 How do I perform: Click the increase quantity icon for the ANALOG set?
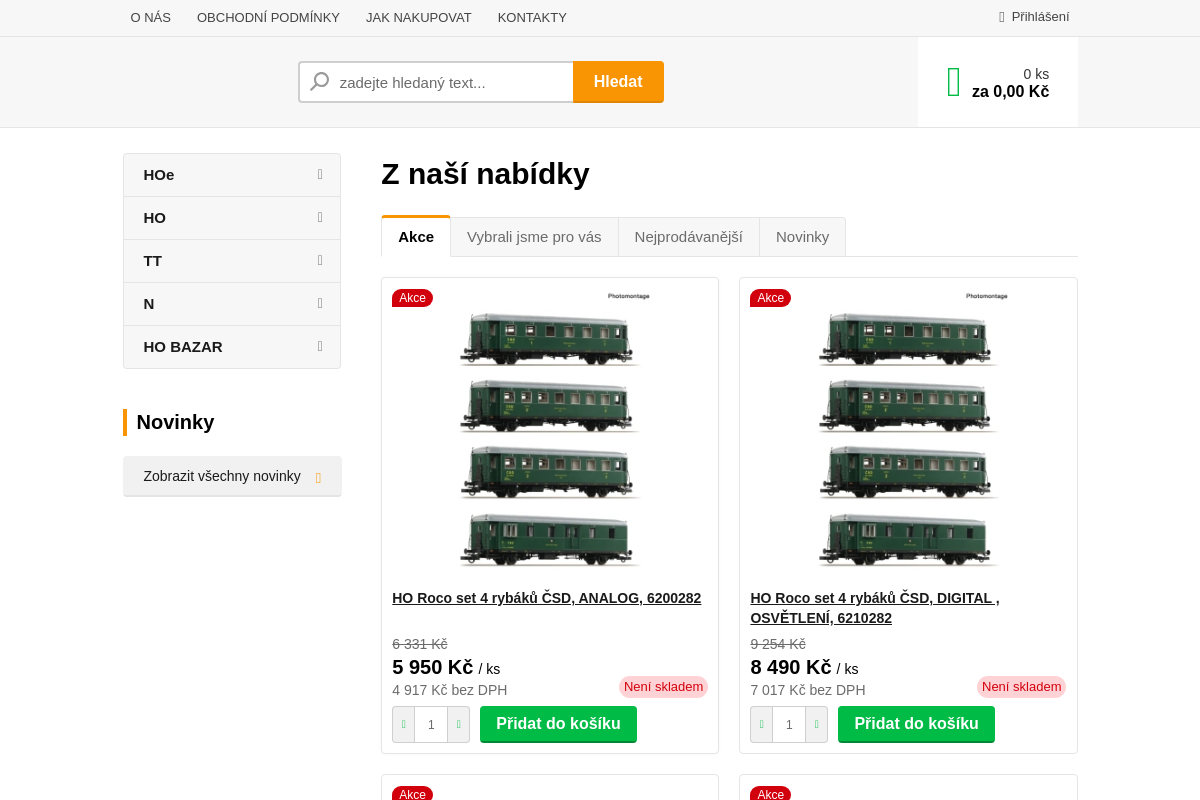tap(458, 724)
